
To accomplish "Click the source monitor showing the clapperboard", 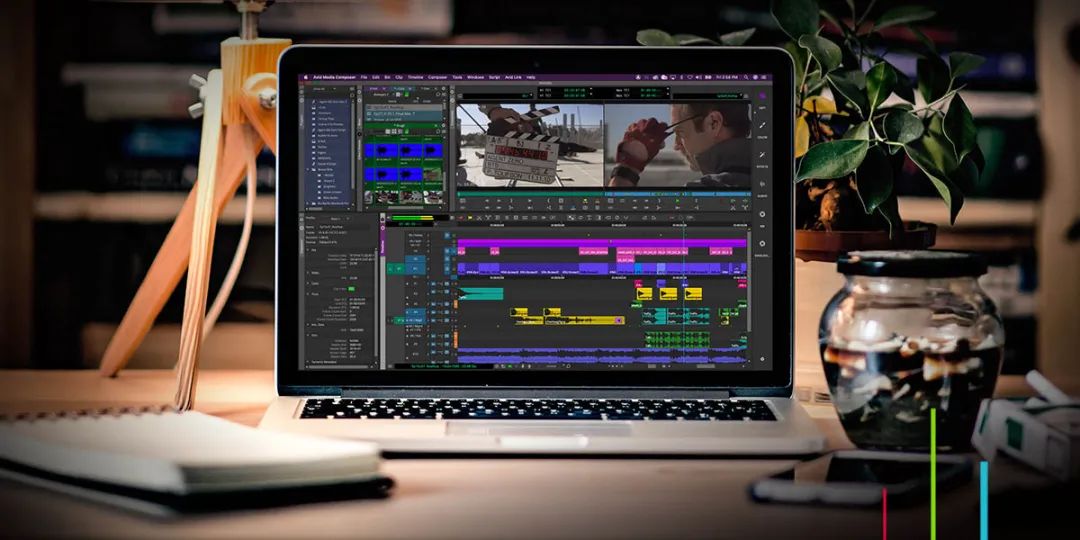I will tap(529, 144).
